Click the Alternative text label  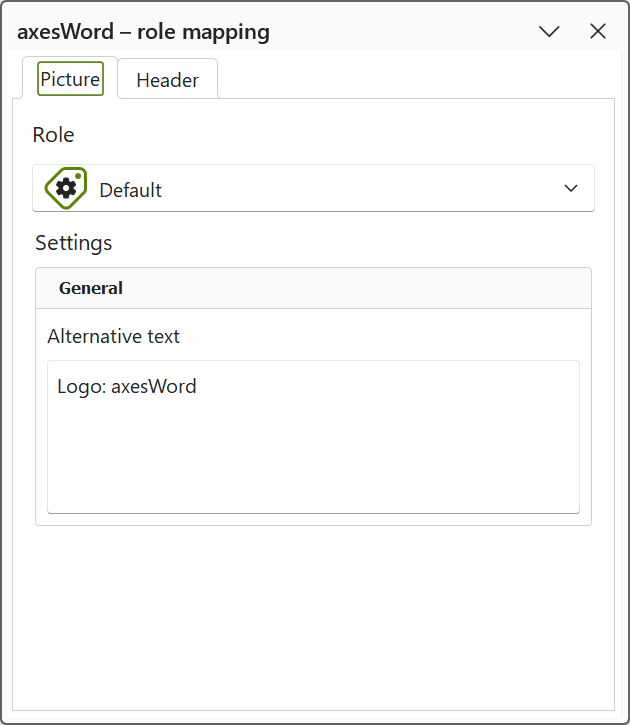[113, 336]
